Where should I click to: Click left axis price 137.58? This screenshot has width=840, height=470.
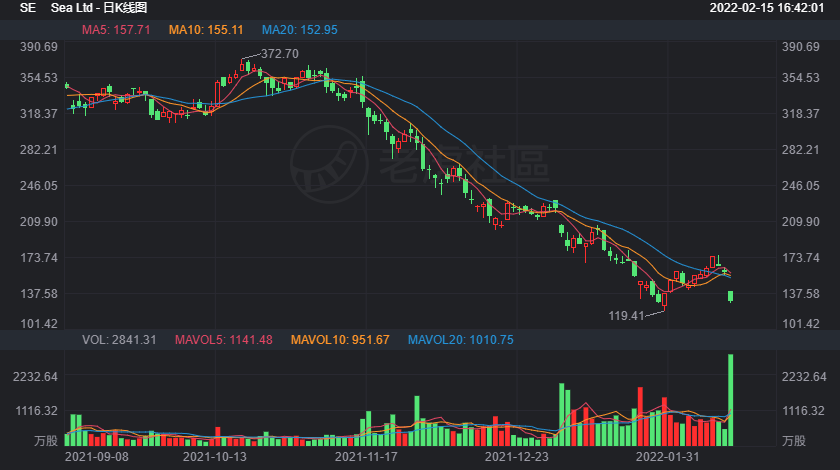pos(39,294)
